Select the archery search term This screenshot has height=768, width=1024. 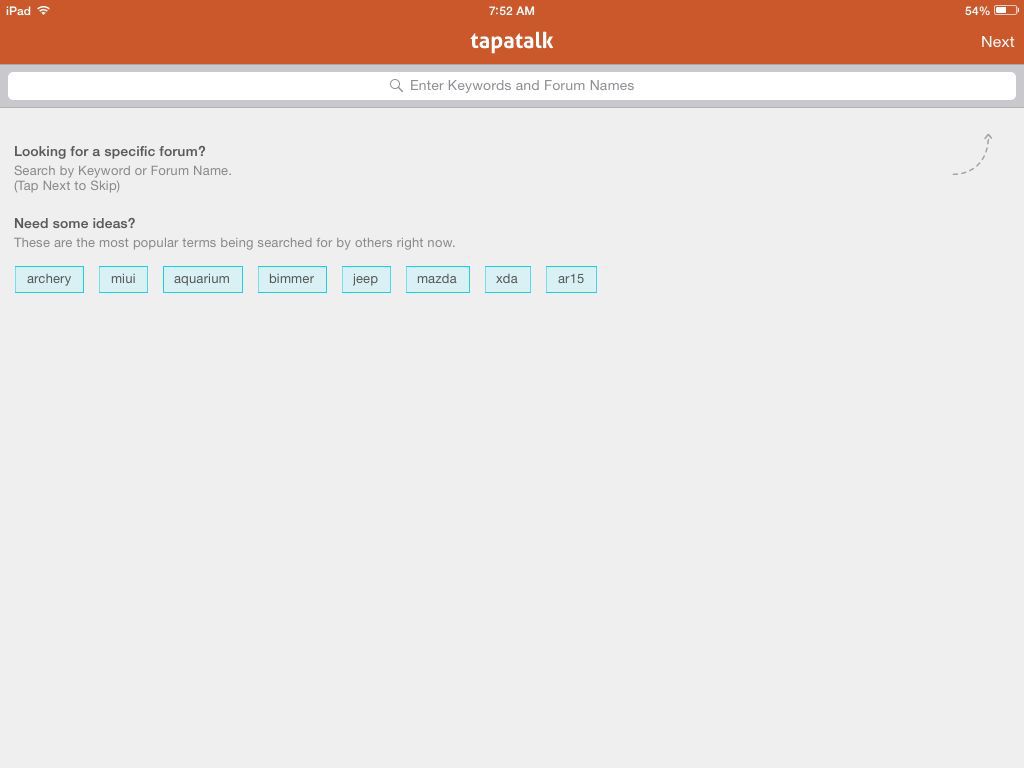pyautogui.click(x=49, y=279)
